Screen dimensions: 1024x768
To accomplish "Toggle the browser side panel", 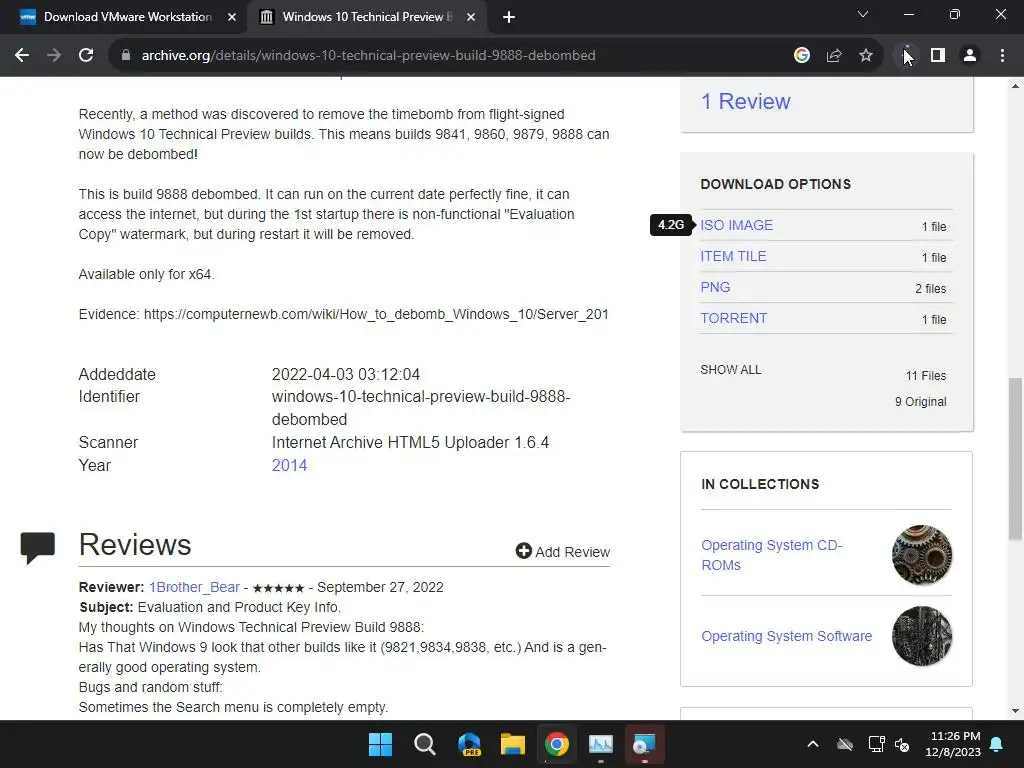I will 938,56.
